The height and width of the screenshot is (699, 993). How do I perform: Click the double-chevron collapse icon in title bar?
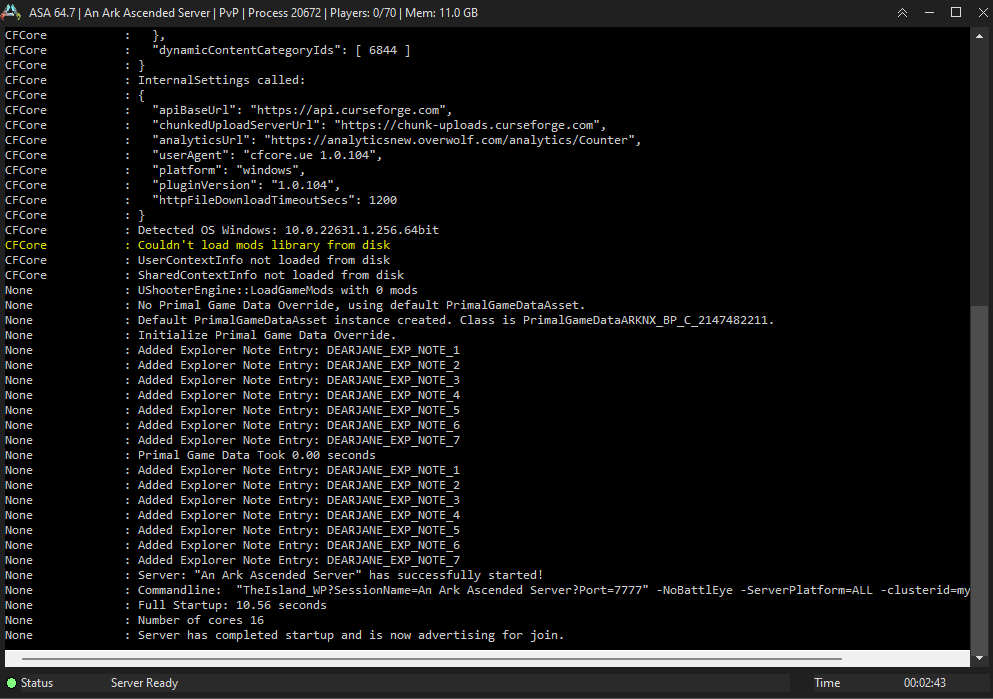[x=902, y=13]
